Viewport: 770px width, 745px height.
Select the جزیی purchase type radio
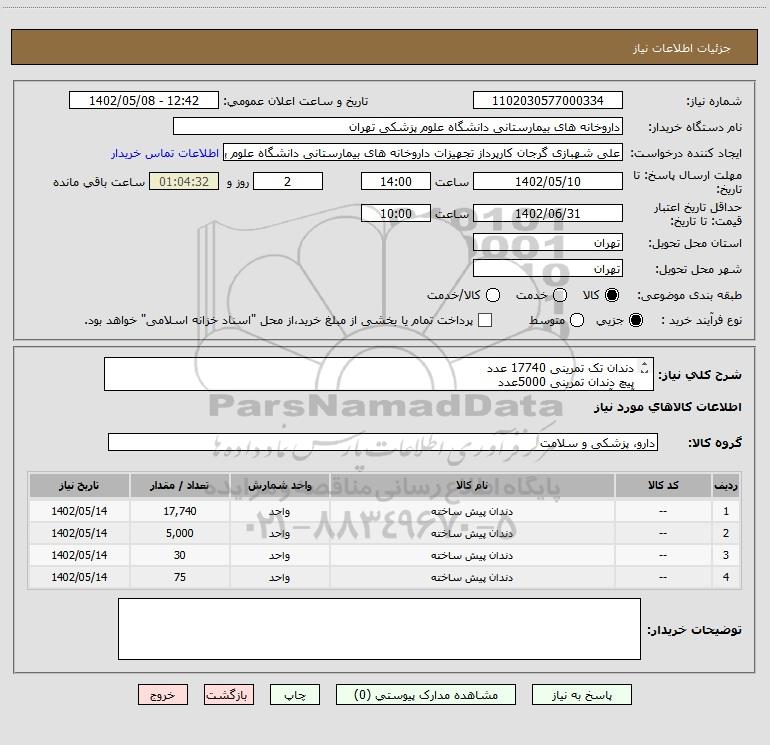click(635, 320)
